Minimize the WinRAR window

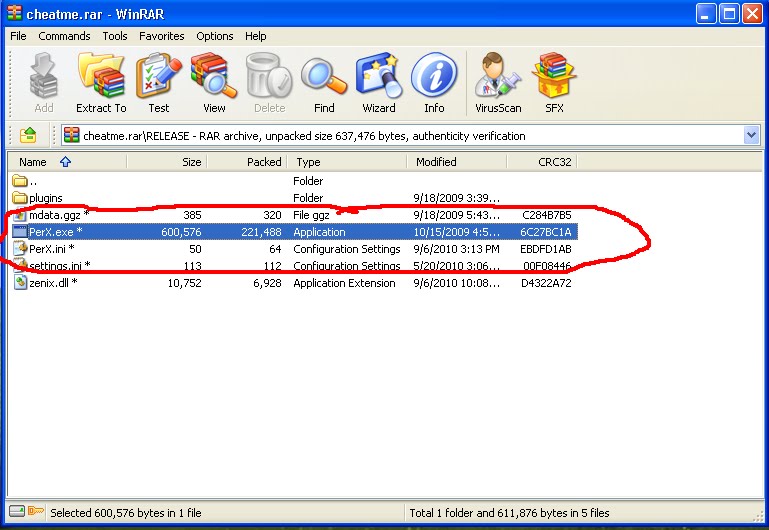(705, 14)
